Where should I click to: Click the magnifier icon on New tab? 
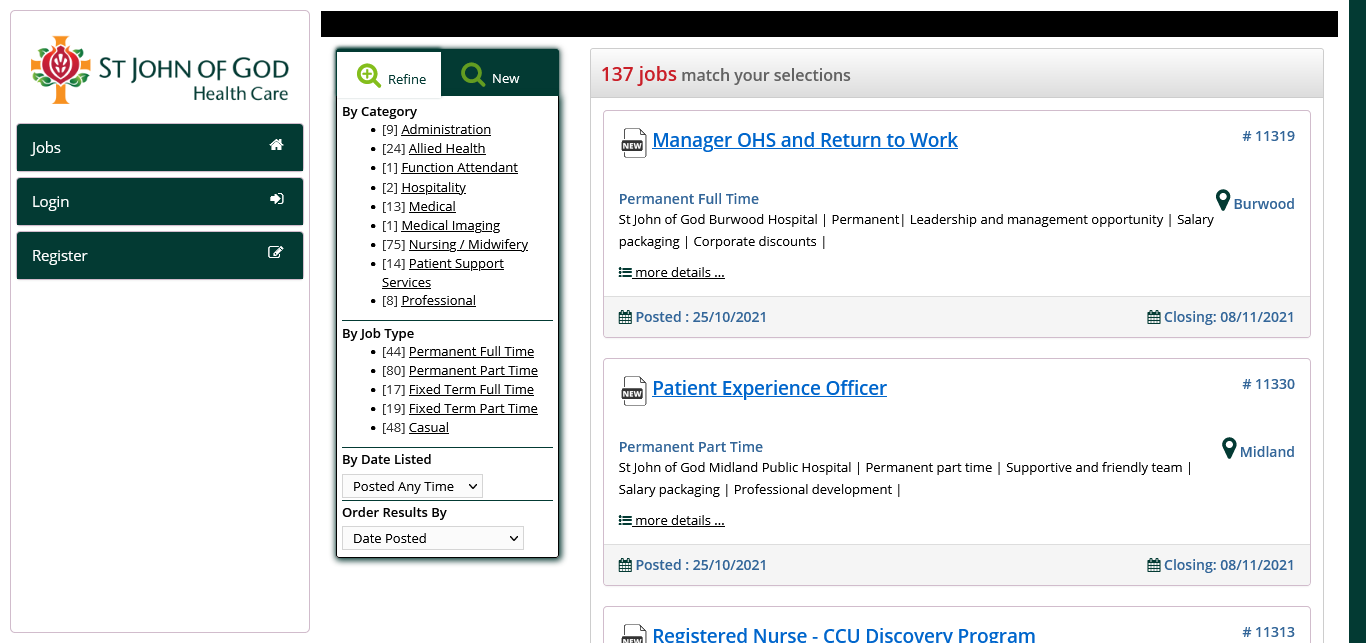point(473,76)
